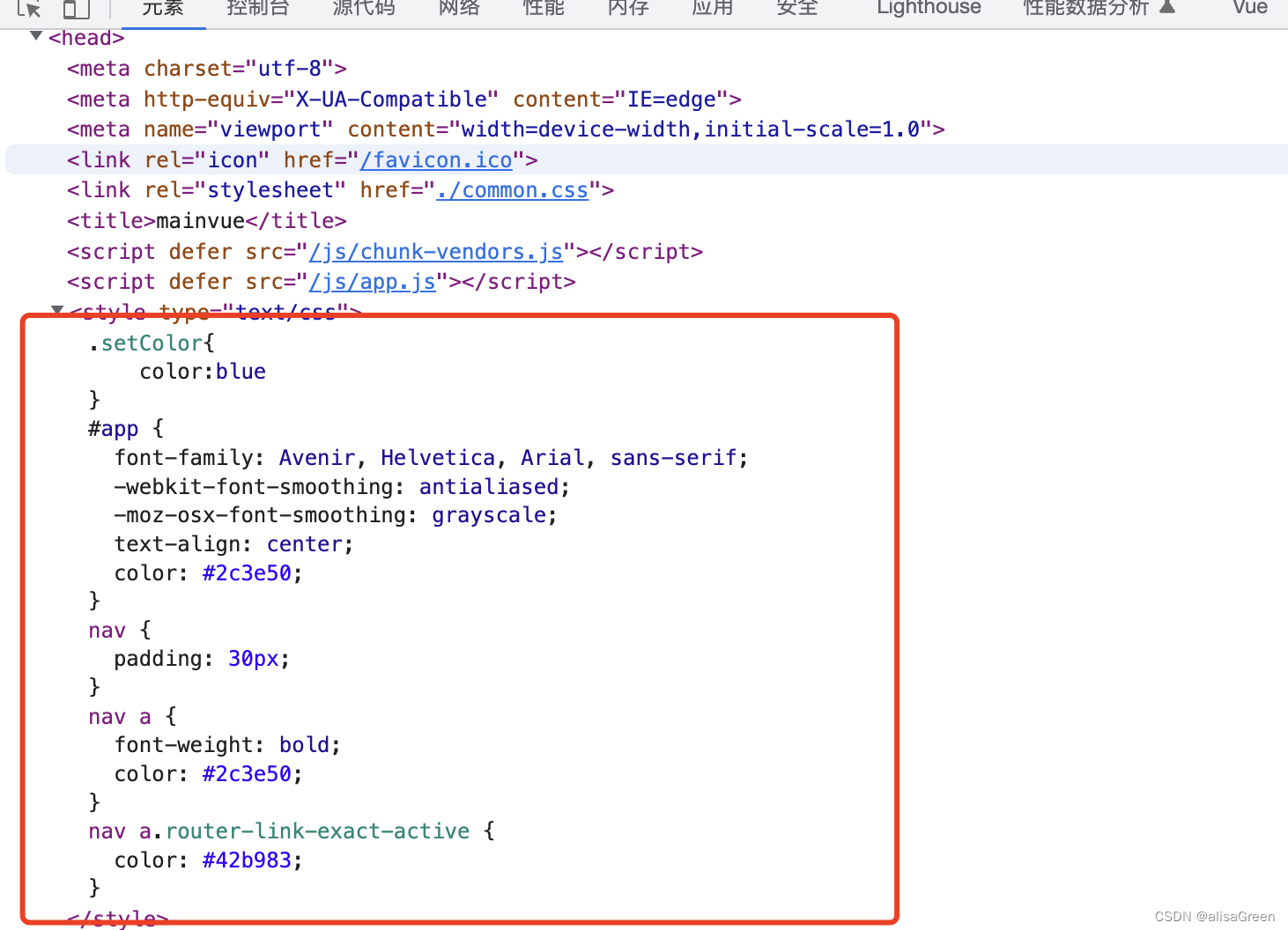Click the -webkit-font-smoothing: antialiased line

342,487
